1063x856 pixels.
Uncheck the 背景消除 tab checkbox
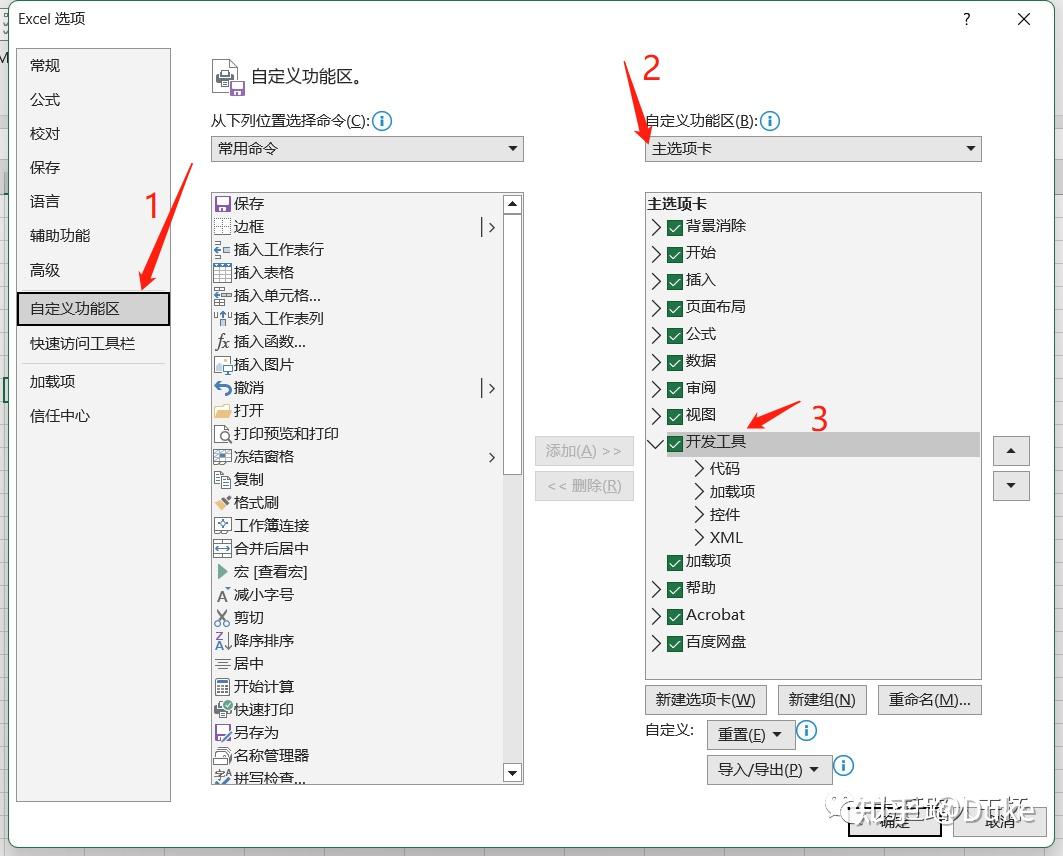pyautogui.click(x=674, y=227)
